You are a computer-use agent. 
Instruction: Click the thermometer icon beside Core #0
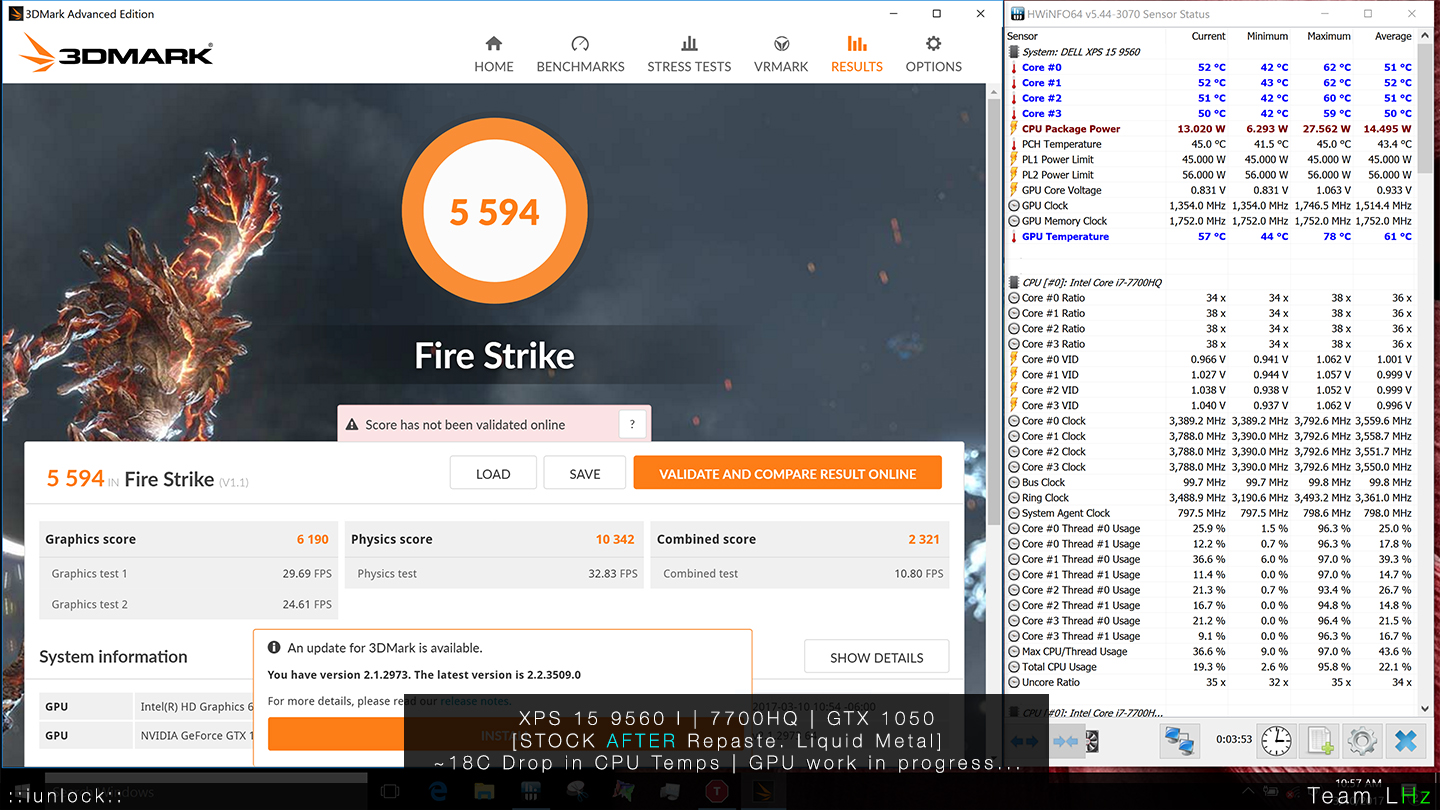[1014, 68]
